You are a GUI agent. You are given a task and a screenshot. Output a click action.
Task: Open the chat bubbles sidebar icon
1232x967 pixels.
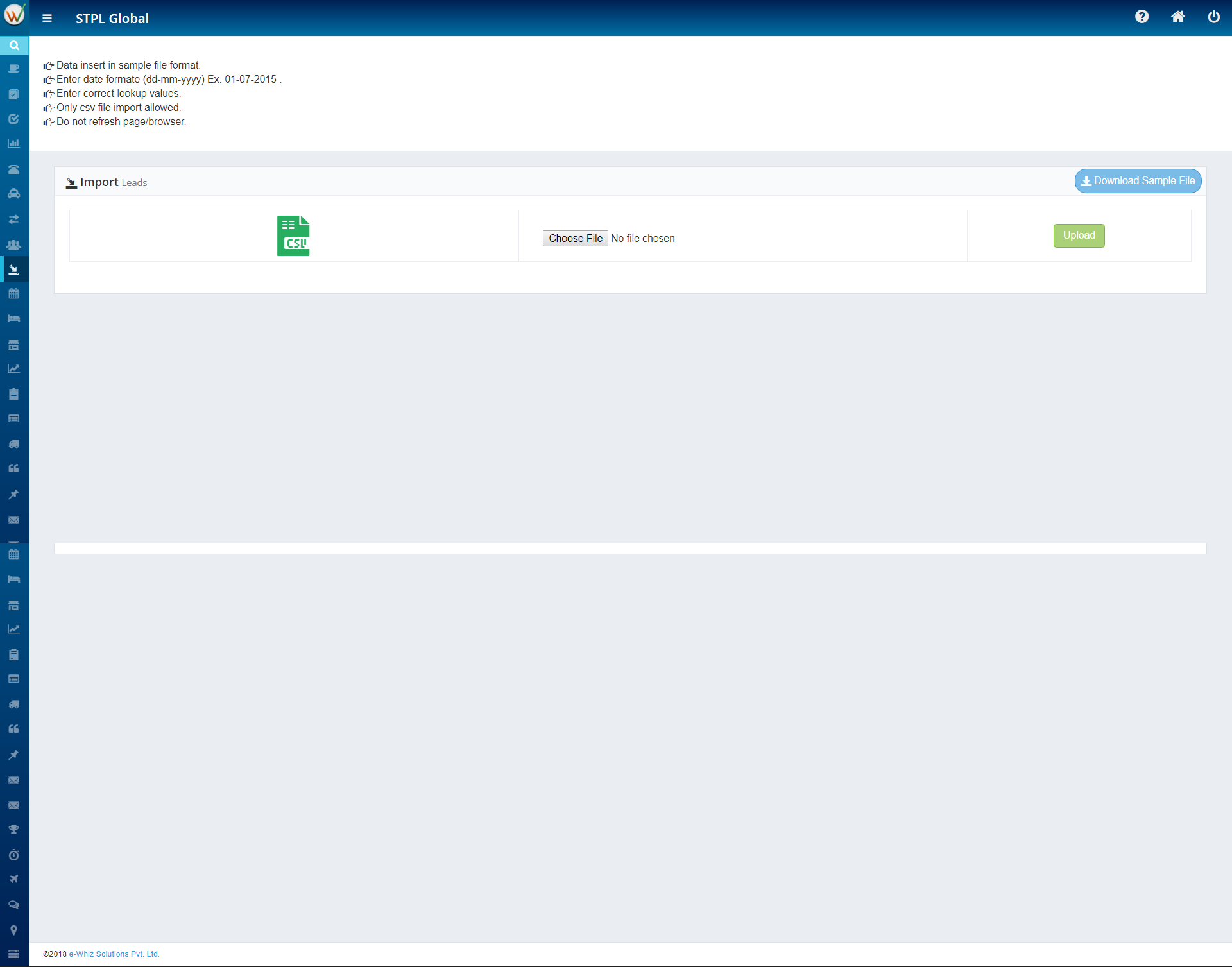[x=14, y=905]
